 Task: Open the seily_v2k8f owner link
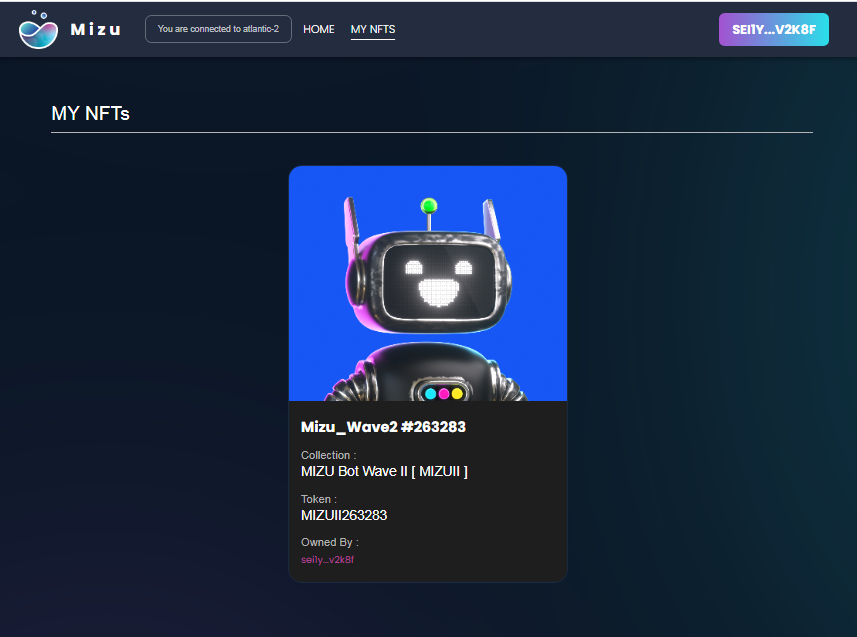327,559
